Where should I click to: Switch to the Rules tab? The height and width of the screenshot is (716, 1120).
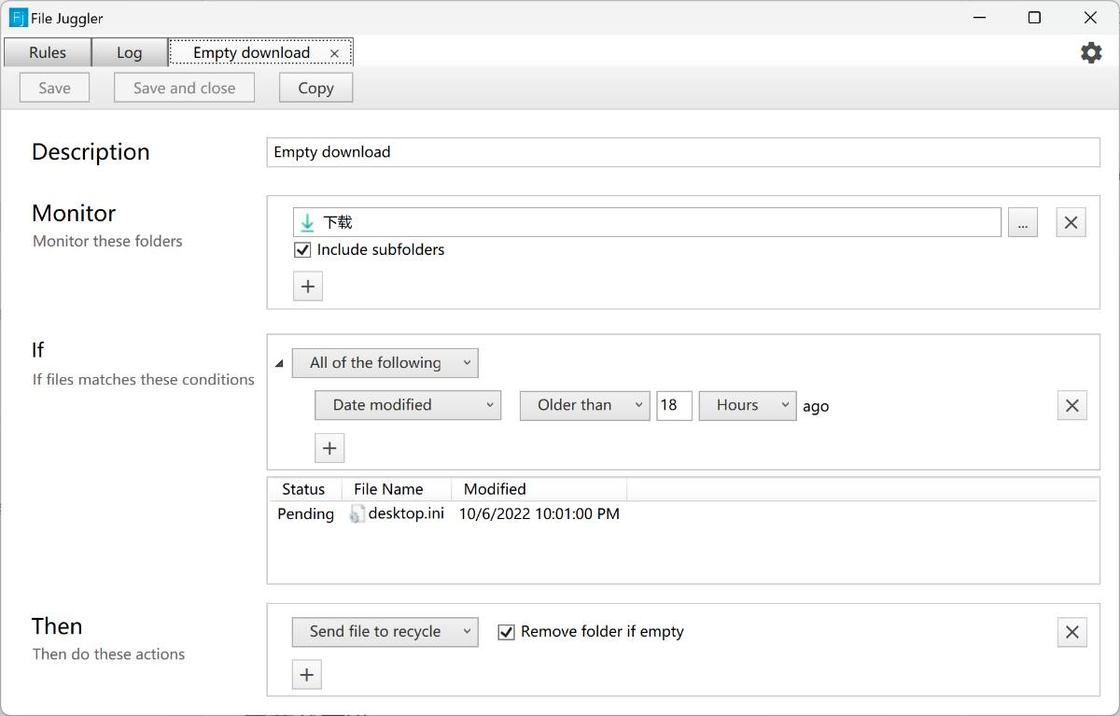click(47, 52)
